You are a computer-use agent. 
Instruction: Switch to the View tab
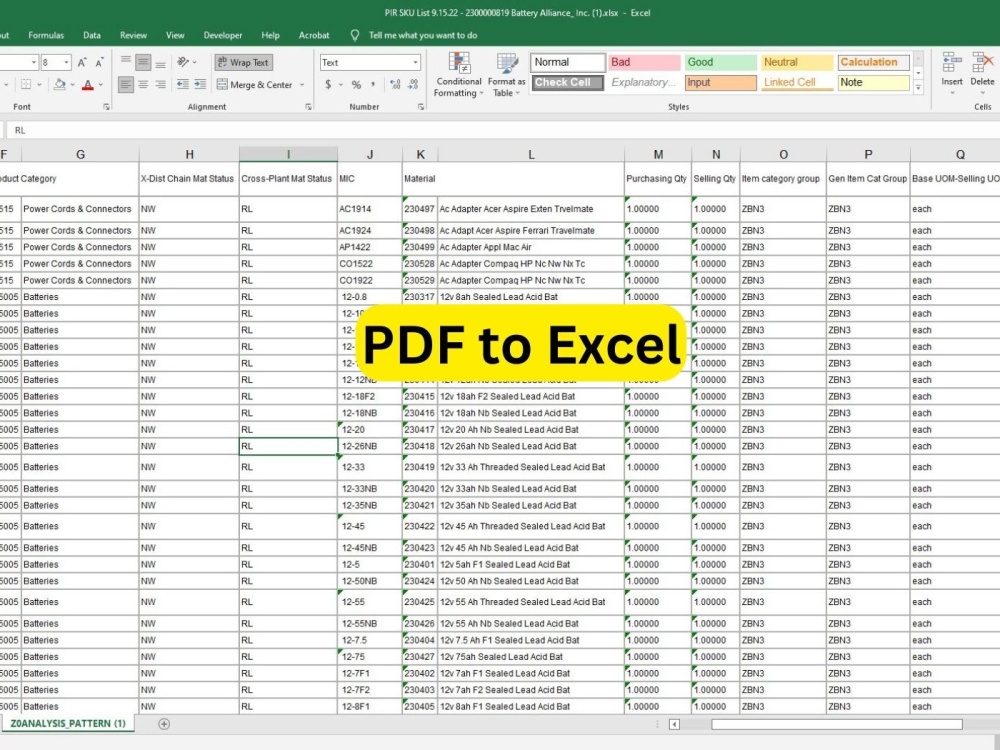[x=175, y=35]
